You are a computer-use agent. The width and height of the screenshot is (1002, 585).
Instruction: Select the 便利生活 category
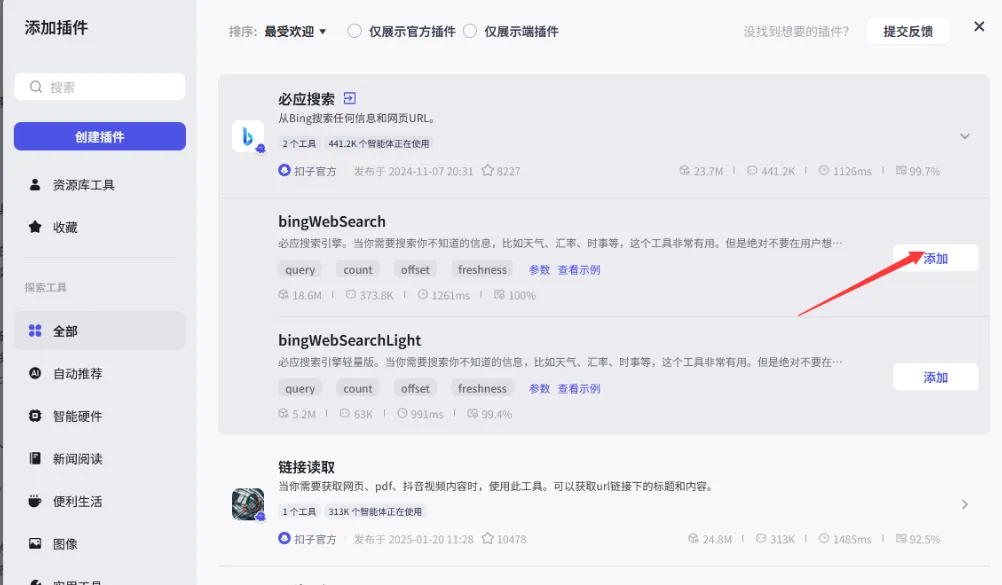click(100, 501)
